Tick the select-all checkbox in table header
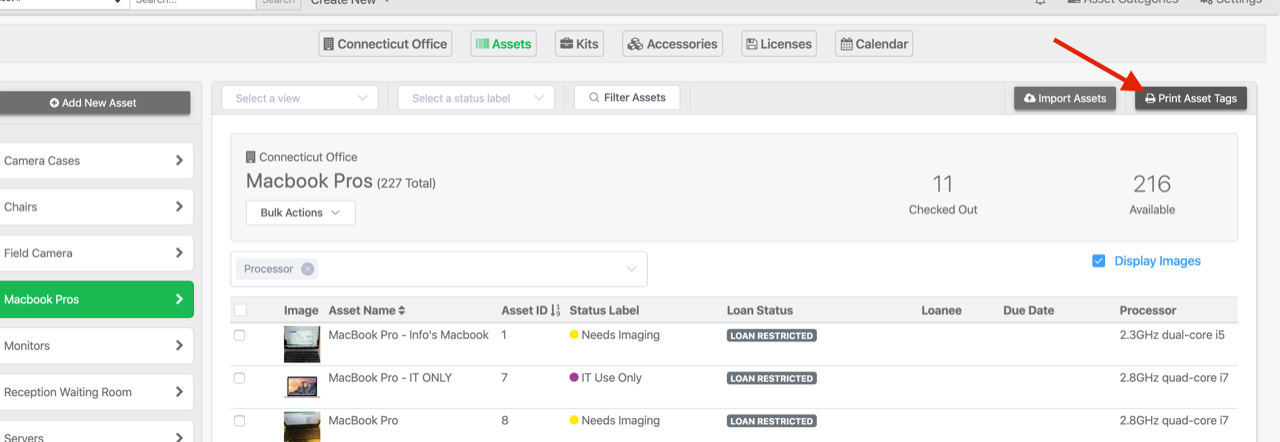 239,310
